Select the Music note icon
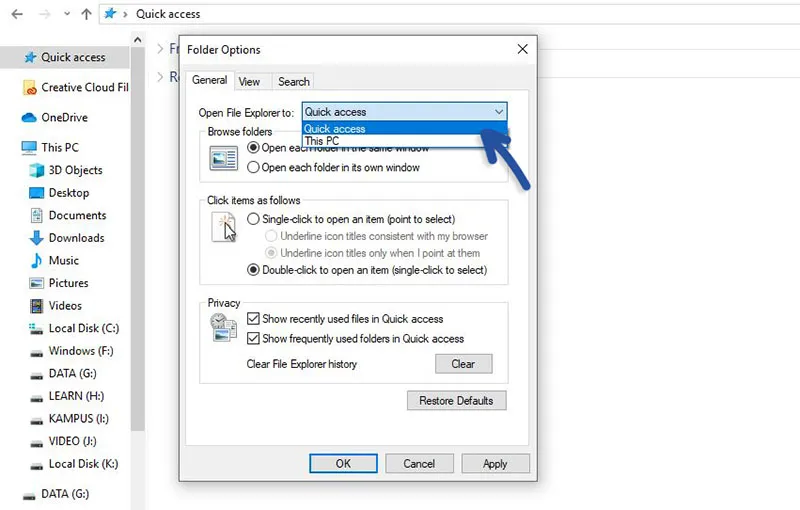The height and width of the screenshot is (510, 800). [37, 260]
